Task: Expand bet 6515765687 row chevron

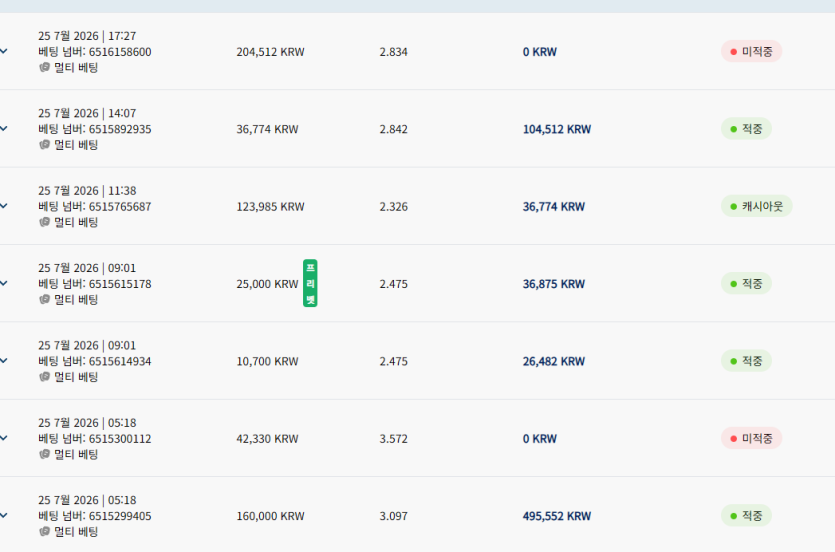Action: tap(3, 206)
